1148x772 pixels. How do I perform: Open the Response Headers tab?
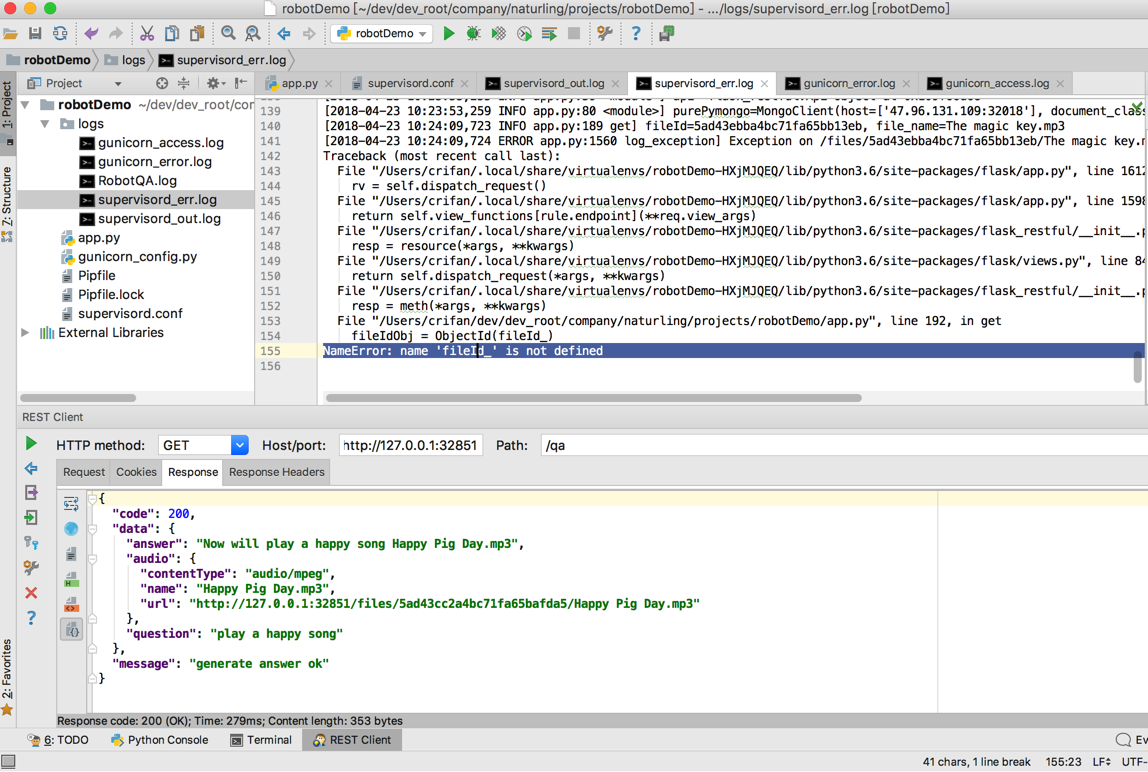pos(277,472)
